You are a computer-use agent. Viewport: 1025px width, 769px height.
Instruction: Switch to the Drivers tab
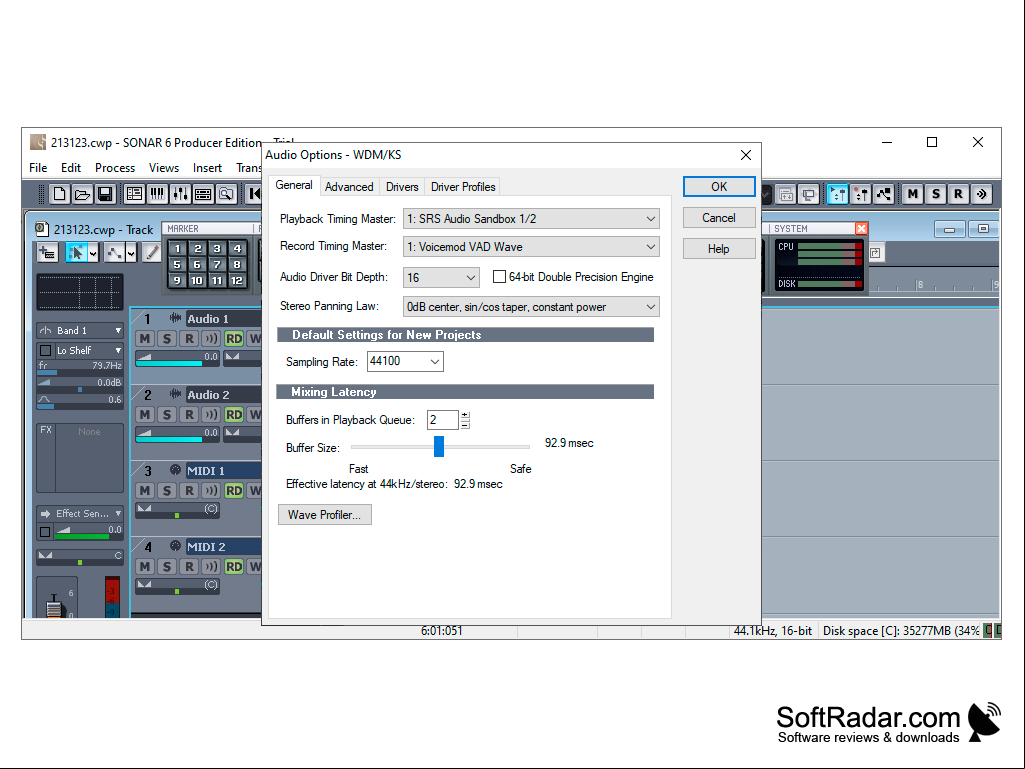402,187
